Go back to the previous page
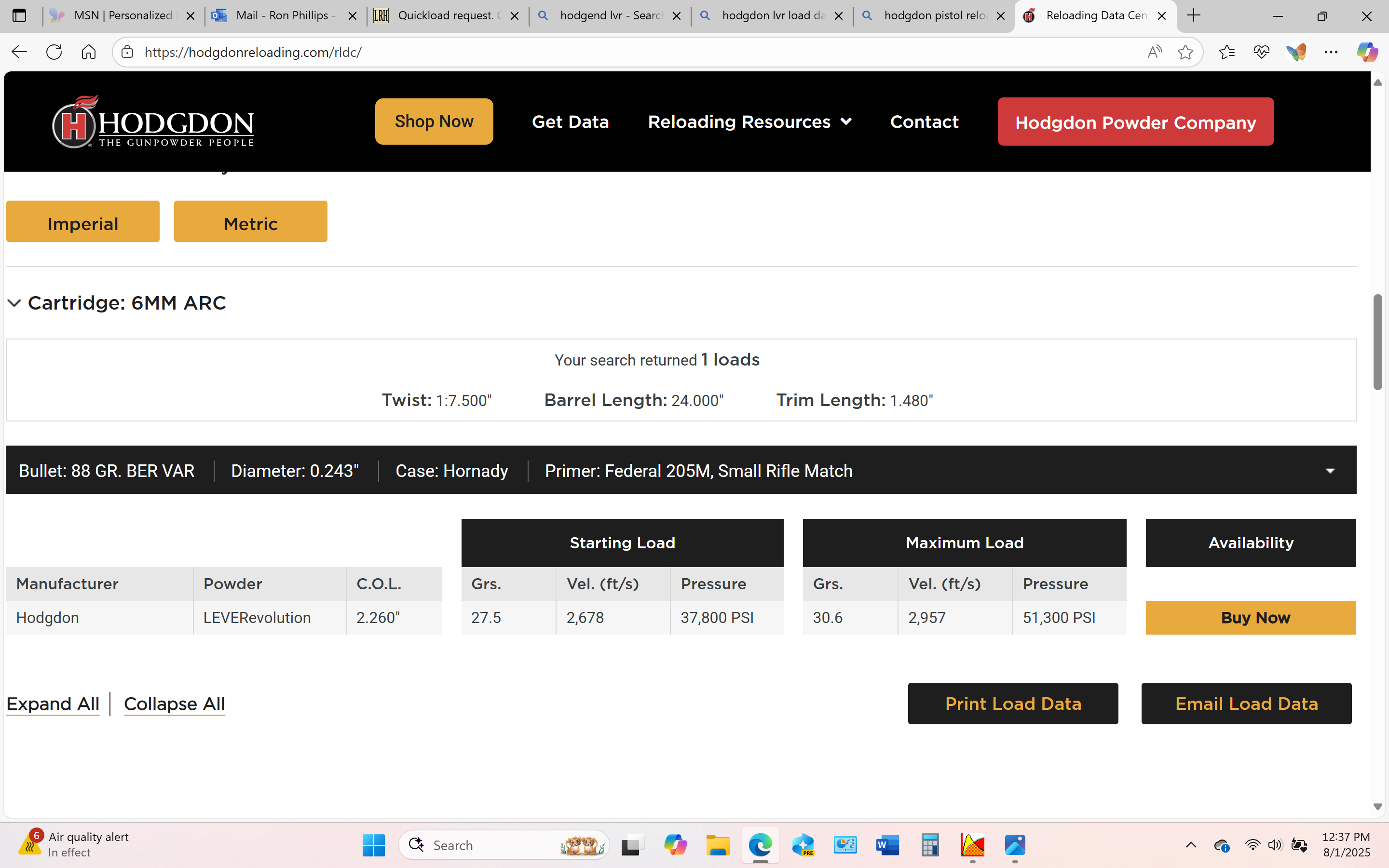Image resolution: width=1389 pixels, height=868 pixels. click(x=19, y=52)
